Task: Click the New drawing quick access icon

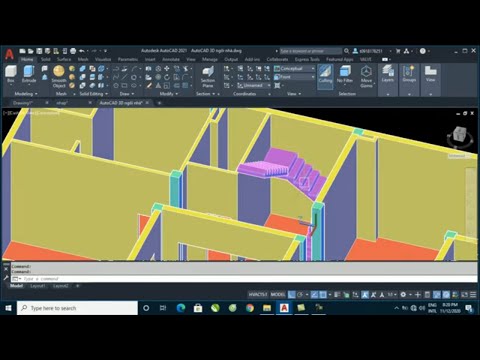Action: (x=22, y=51)
